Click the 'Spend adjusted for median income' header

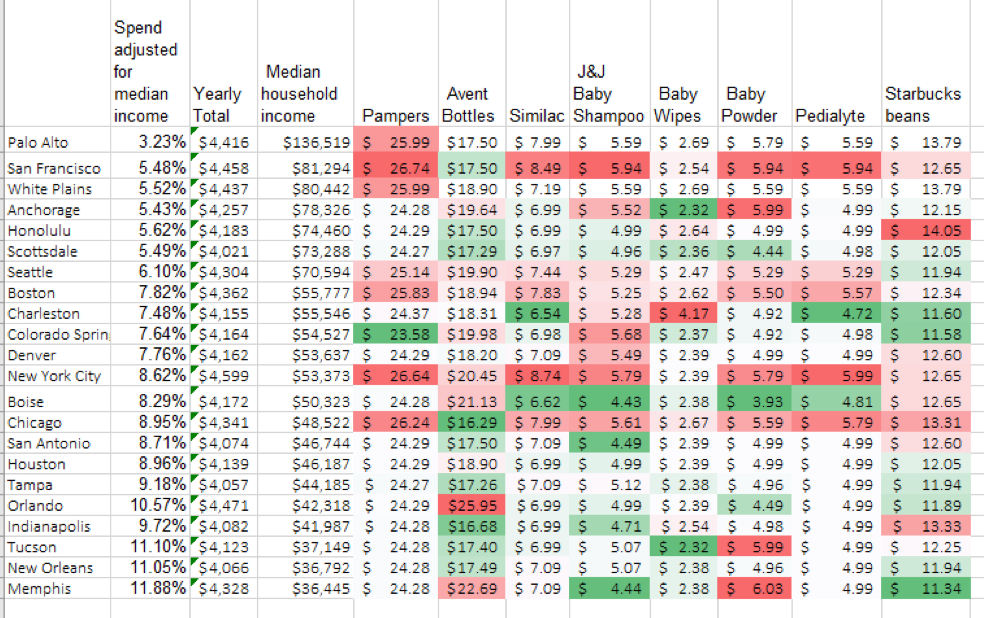pyautogui.click(x=150, y=63)
